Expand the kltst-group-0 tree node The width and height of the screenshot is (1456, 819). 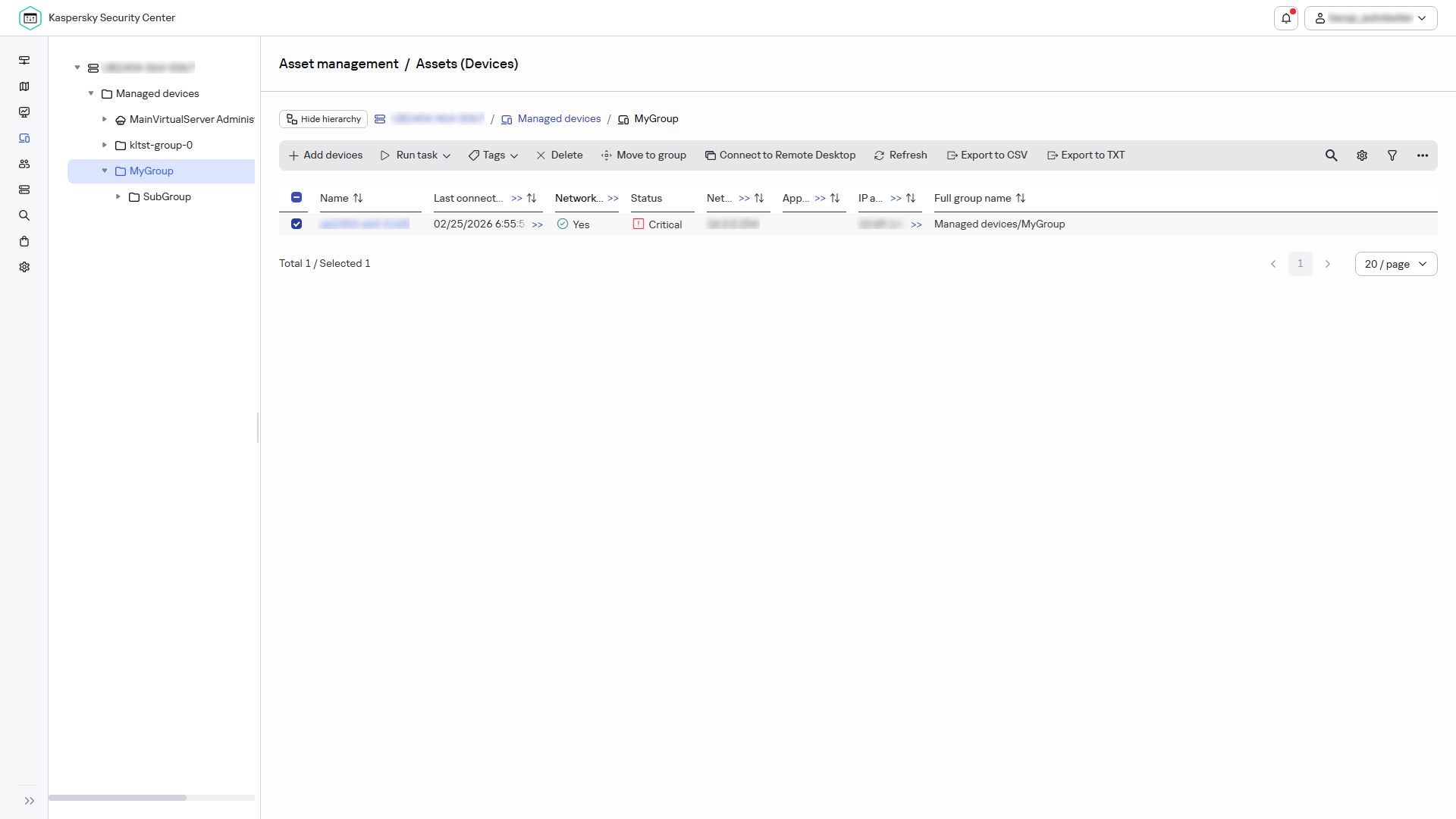click(105, 145)
